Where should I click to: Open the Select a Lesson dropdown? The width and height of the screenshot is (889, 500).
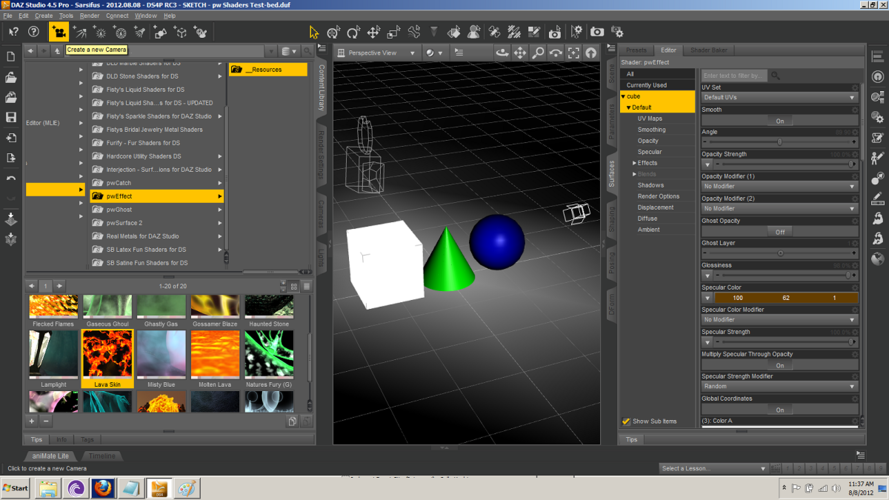click(x=713, y=468)
